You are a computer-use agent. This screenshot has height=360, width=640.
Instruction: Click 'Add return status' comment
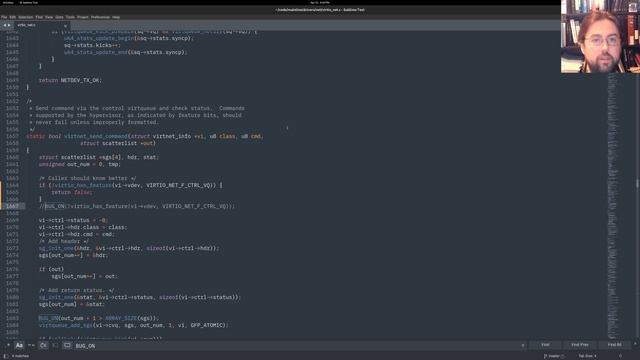click(77, 290)
